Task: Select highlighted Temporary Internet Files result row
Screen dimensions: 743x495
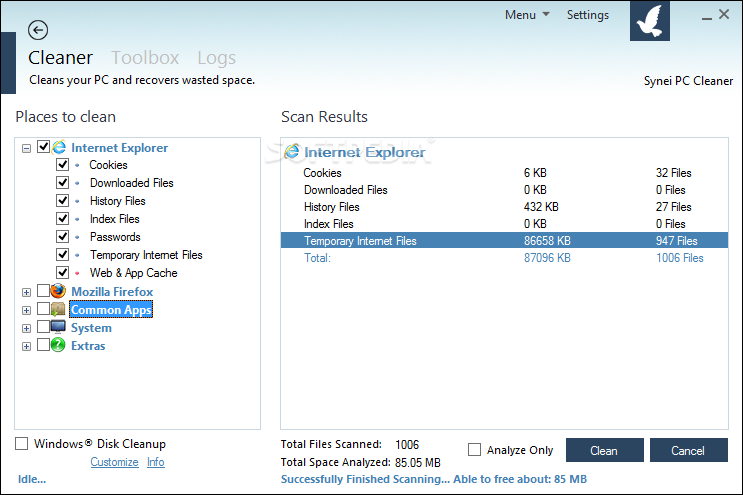Action: 504,241
